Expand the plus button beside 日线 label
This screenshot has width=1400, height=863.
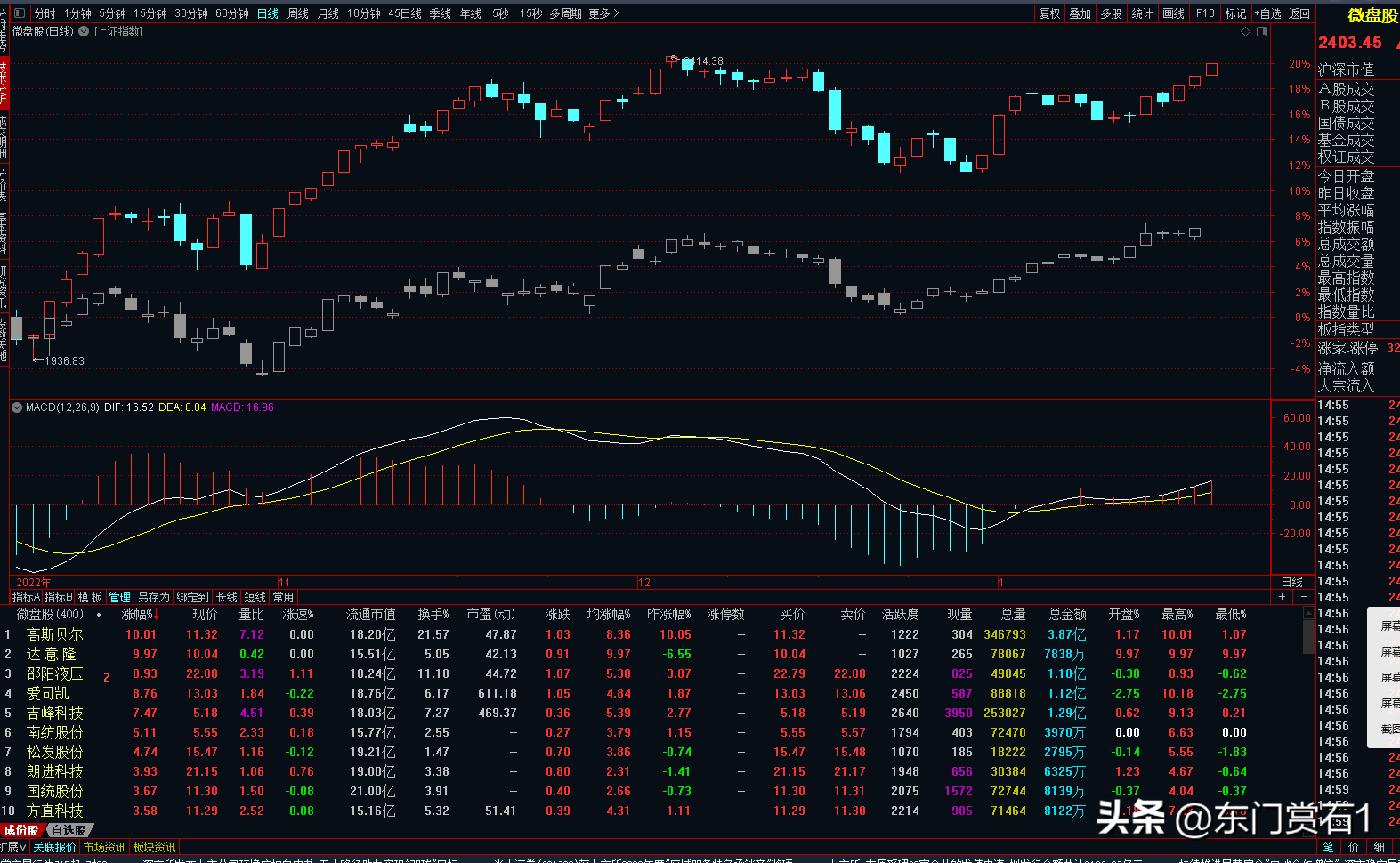tap(1283, 596)
